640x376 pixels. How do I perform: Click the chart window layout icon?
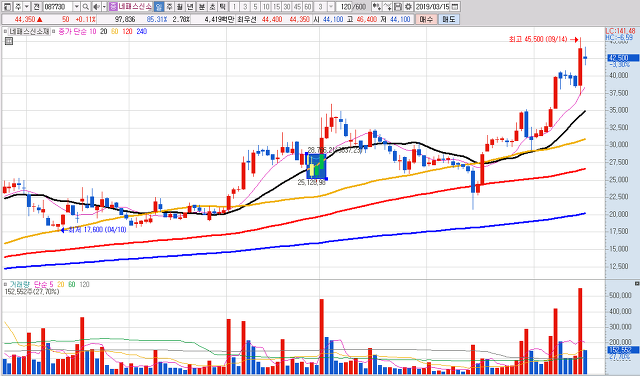pos(7,7)
